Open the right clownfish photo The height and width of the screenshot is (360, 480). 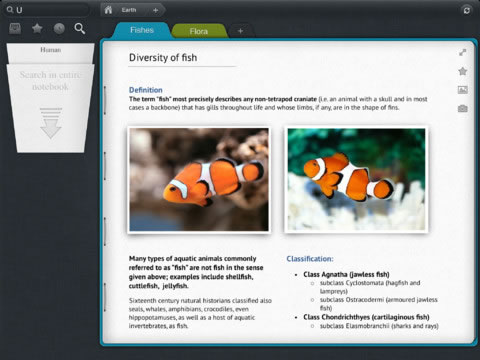coord(356,180)
